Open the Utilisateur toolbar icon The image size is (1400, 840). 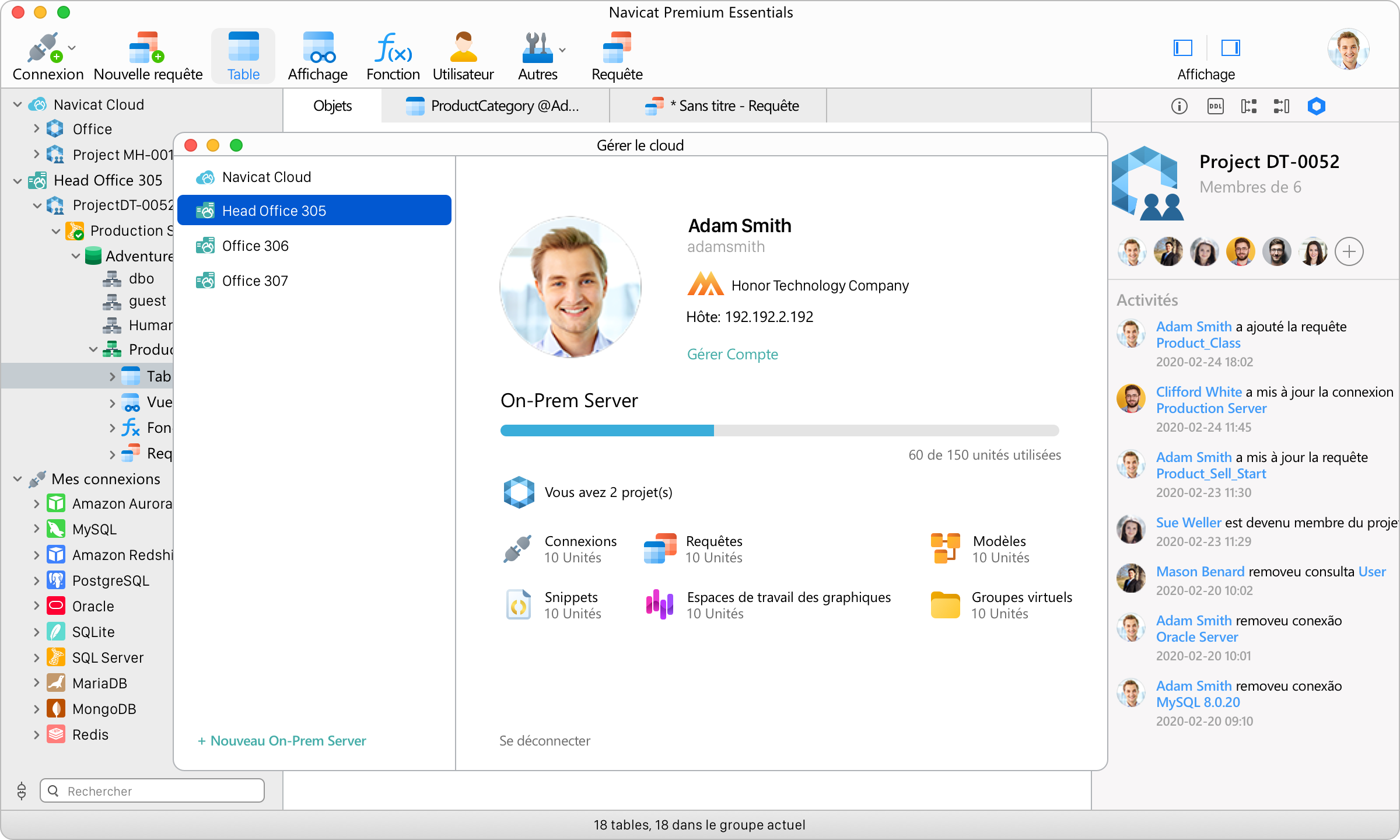[x=463, y=47]
